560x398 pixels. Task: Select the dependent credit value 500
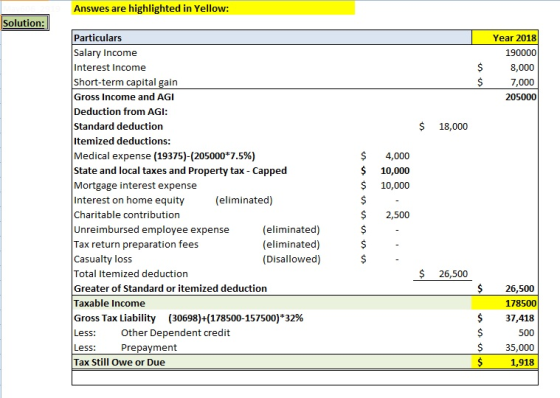coord(526,333)
